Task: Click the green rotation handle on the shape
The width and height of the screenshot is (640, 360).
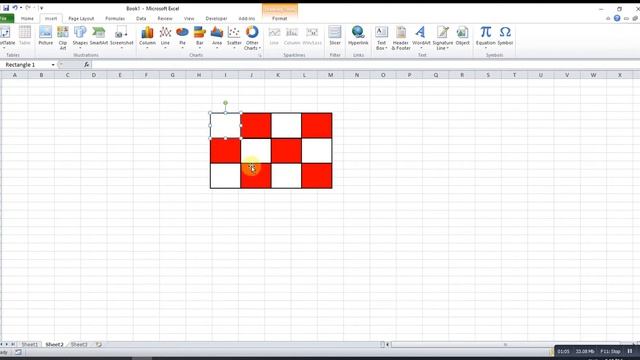Action: [x=225, y=103]
